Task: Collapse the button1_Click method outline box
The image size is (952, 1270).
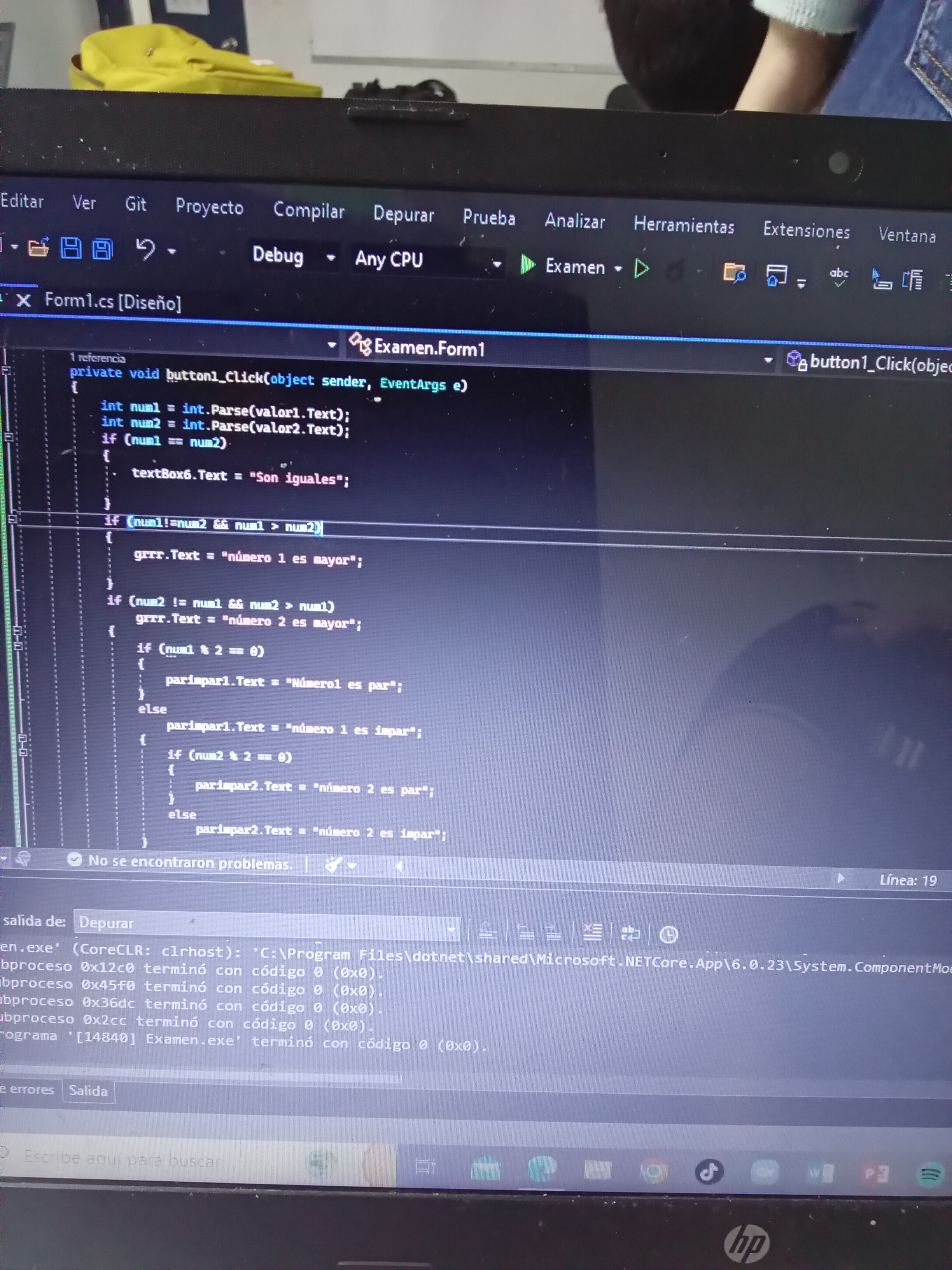Action: pos(6,370)
